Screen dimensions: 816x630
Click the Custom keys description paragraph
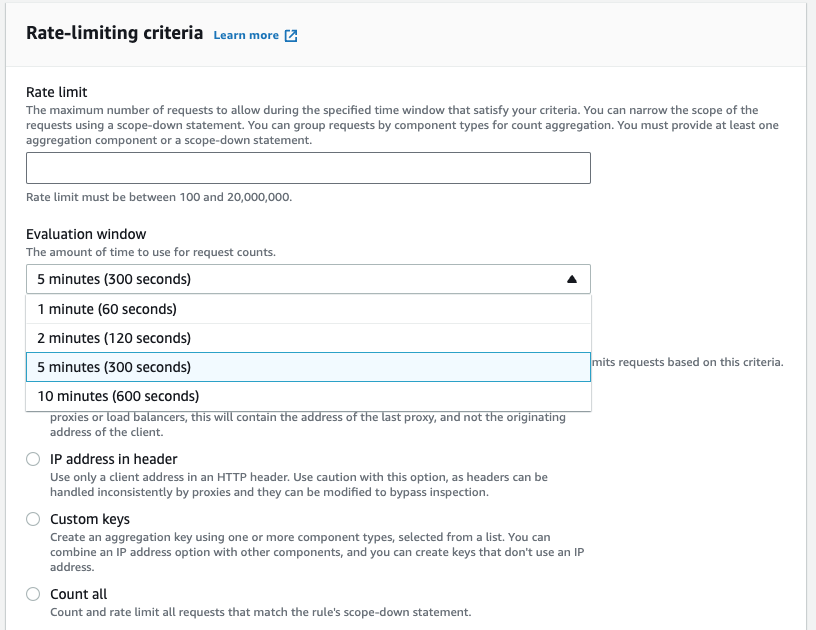[x=317, y=552]
